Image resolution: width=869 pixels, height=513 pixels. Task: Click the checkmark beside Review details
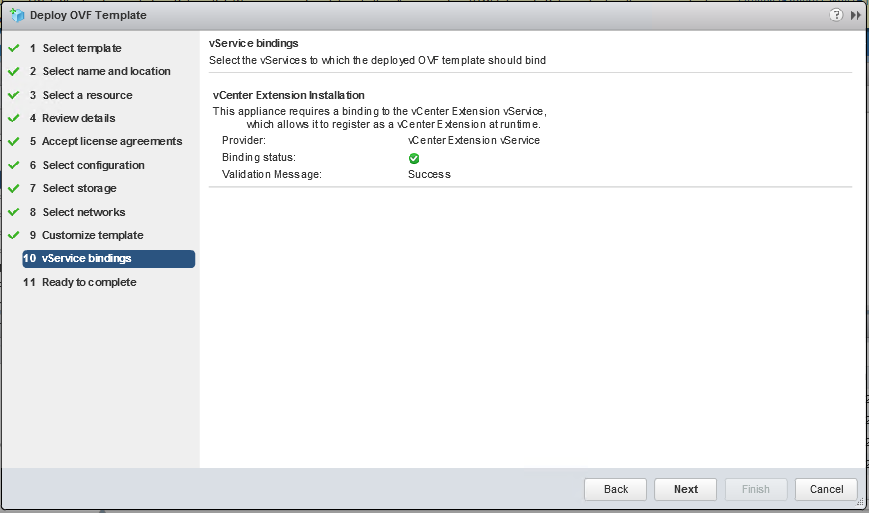pyautogui.click(x=14, y=118)
